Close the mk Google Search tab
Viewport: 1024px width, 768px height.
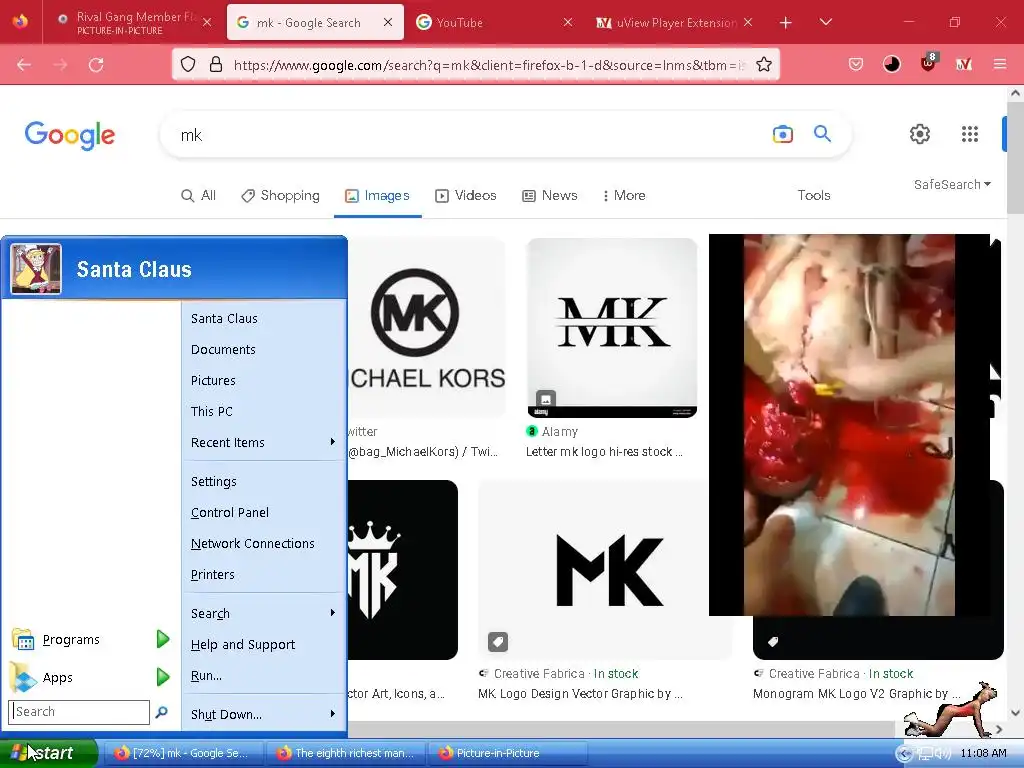[388, 22]
